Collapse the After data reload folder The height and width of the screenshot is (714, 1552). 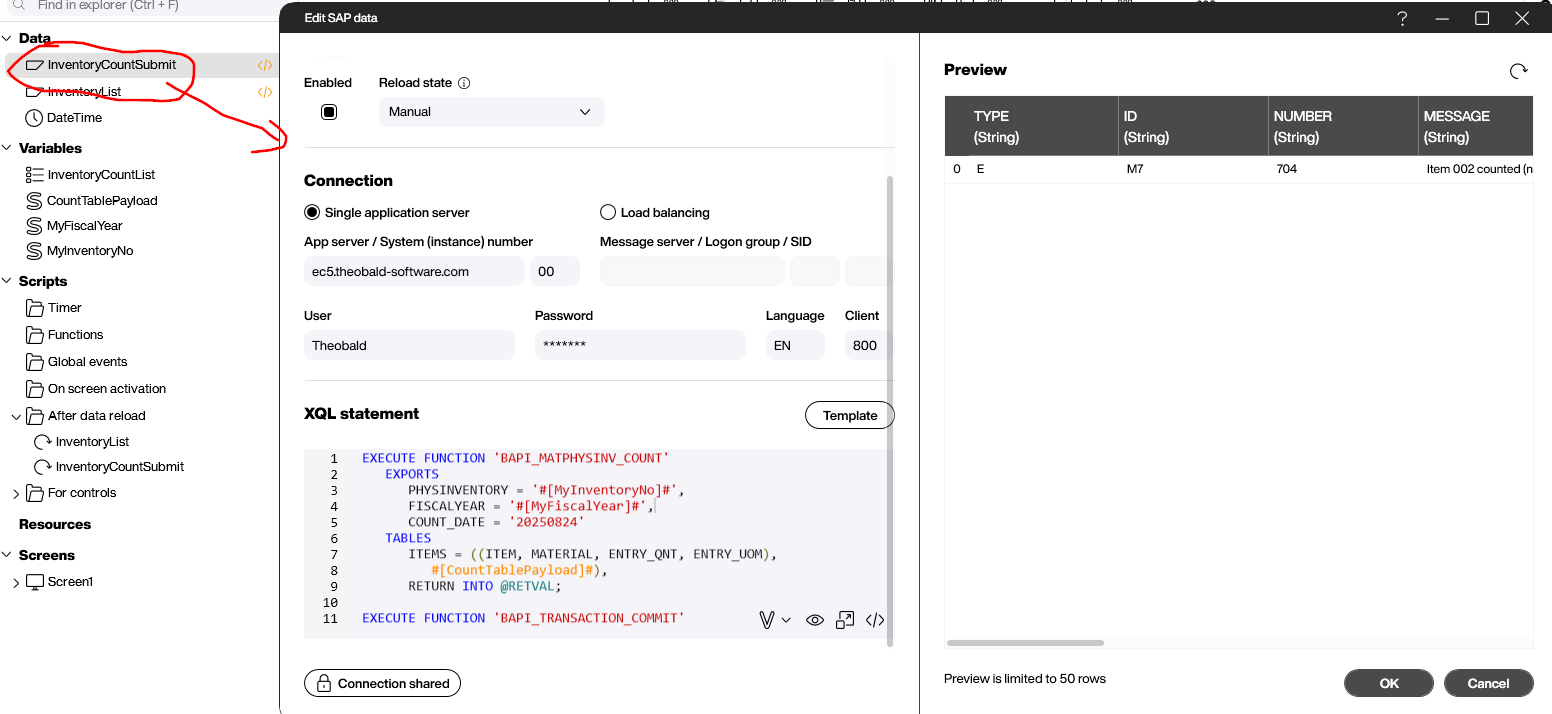(16, 416)
